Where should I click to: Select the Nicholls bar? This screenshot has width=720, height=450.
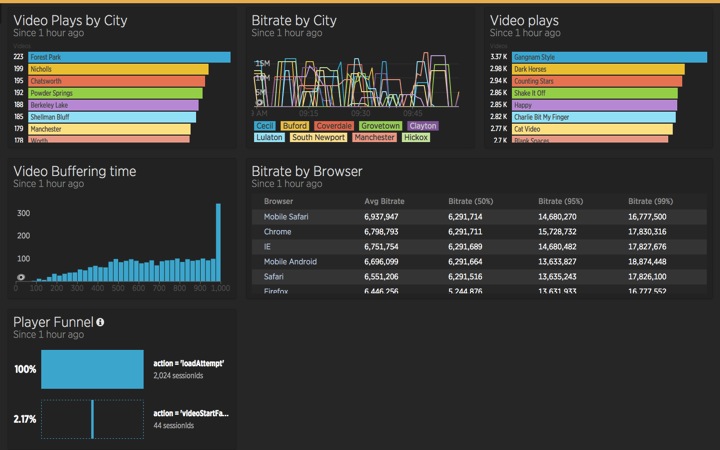[x=118, y=69]
